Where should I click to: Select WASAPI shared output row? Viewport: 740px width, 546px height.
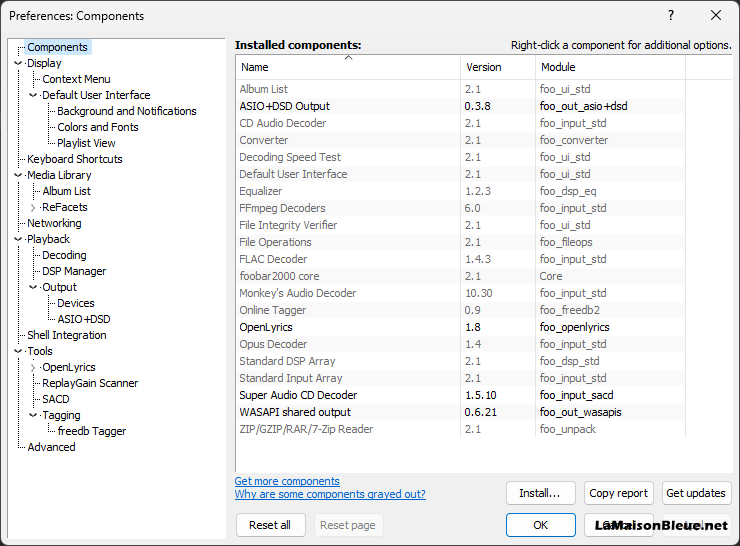point(461,412)
